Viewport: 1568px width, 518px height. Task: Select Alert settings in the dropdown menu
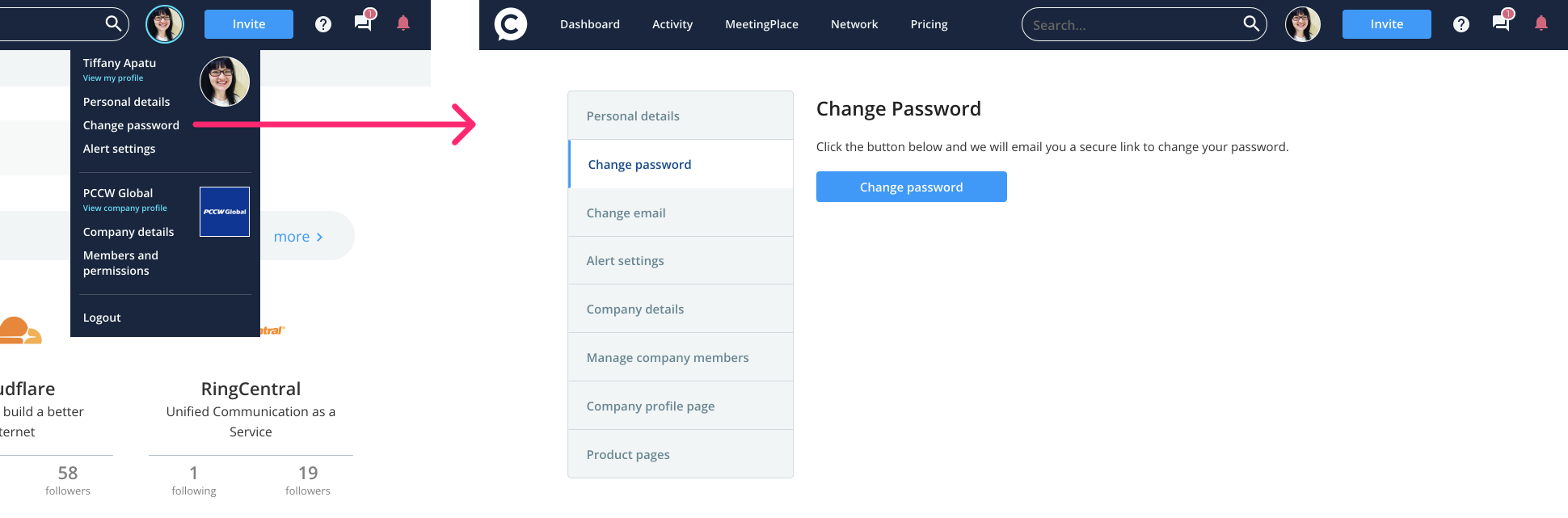coord(119,149)
